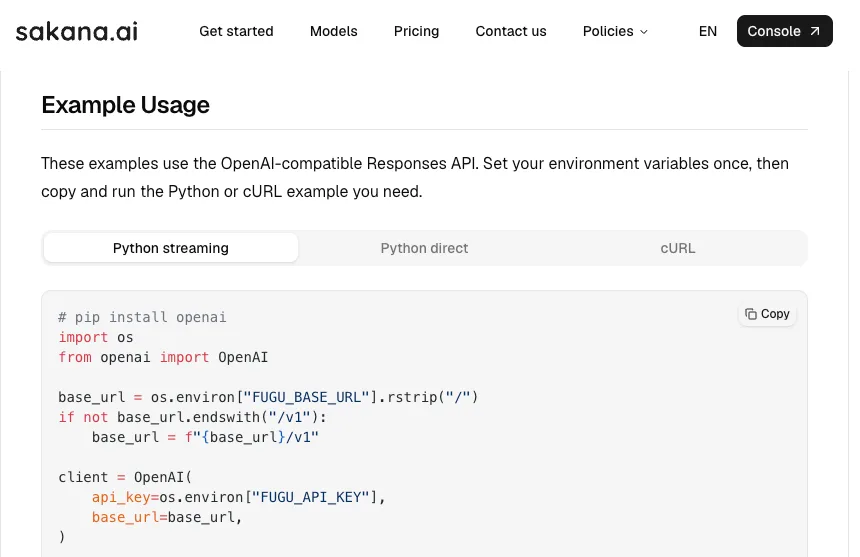Screen dimensions: 860x557
Task: Visit the Contact us link
Action: tap(511, 31)
